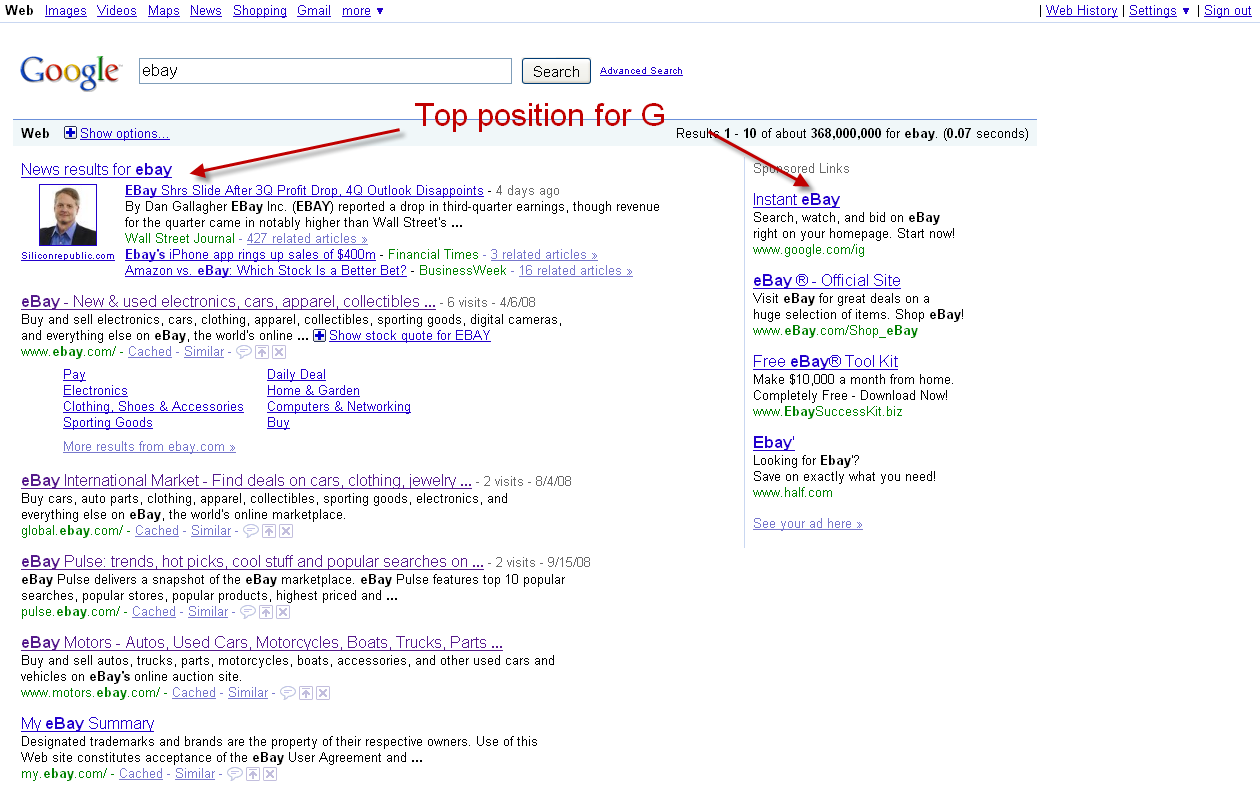Click 'See your ad here' link
Screen dimensions: 1260x786
click(x=808, y=524)
